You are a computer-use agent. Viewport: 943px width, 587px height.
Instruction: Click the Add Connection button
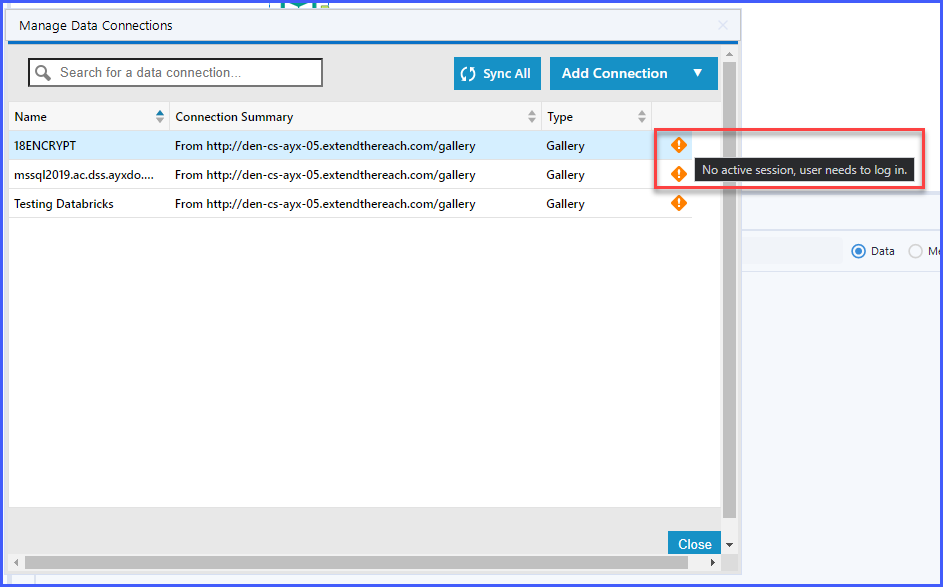[633, 73]
